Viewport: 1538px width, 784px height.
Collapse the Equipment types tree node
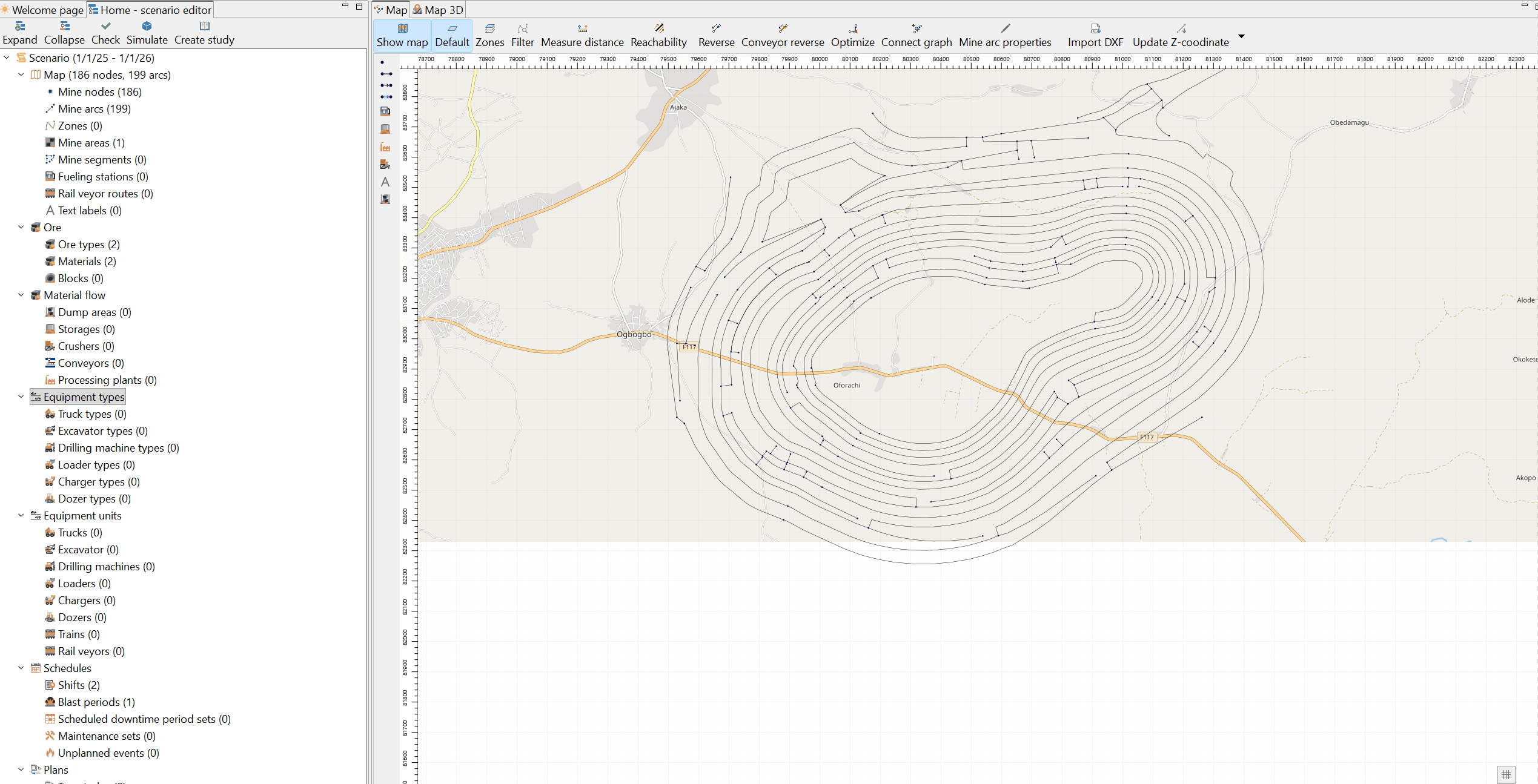tap(21, 397)
